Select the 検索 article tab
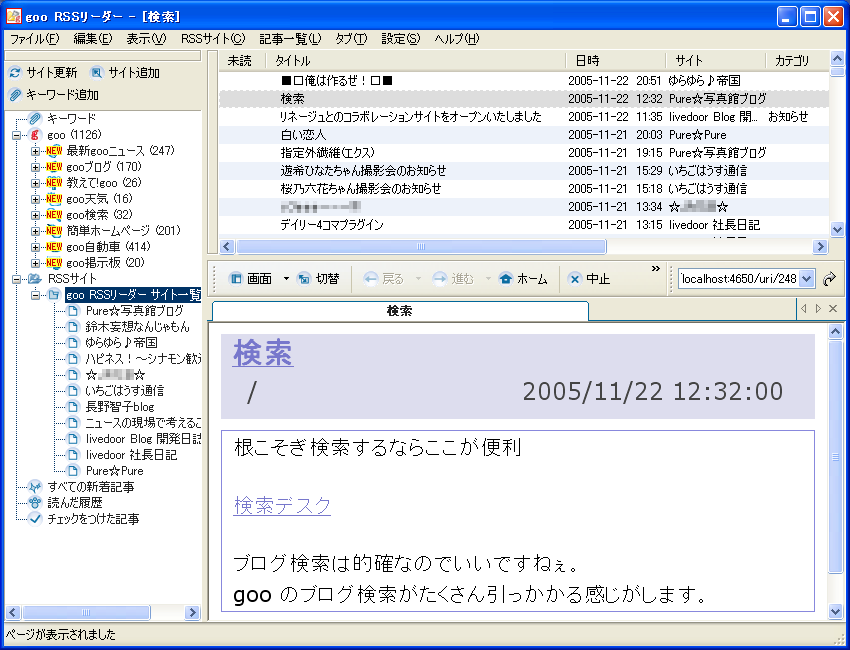Image resolution: width=850 pixels, height=650 pixels. [400, 311]
